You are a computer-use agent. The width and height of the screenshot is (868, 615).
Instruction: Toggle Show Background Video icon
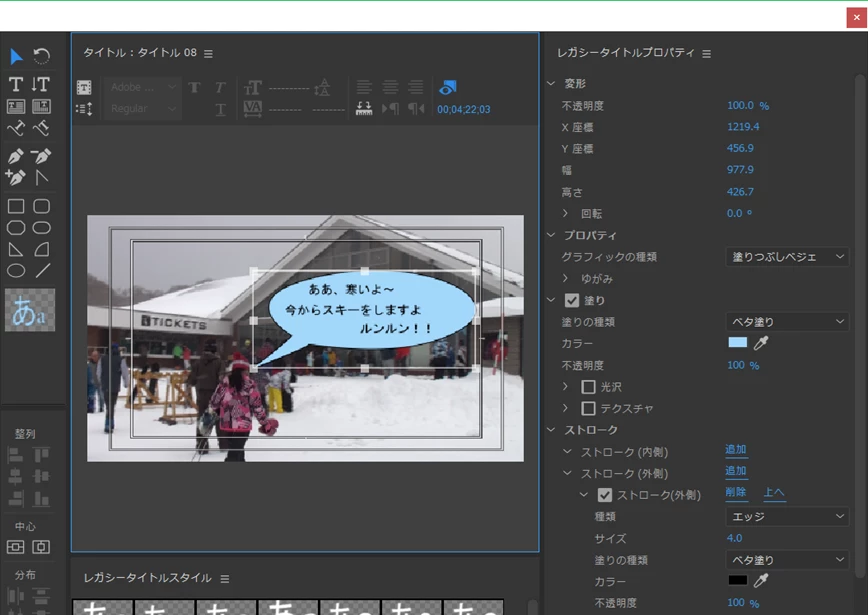tap(447, 87)
